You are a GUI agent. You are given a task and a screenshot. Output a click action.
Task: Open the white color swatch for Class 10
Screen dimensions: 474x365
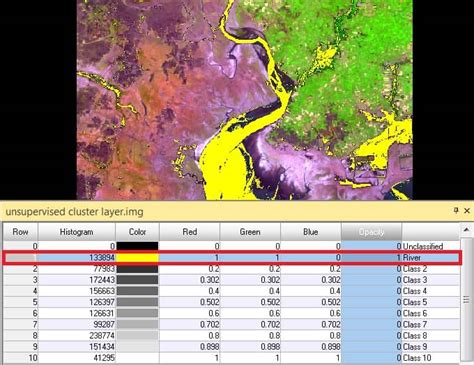(137, 358)
